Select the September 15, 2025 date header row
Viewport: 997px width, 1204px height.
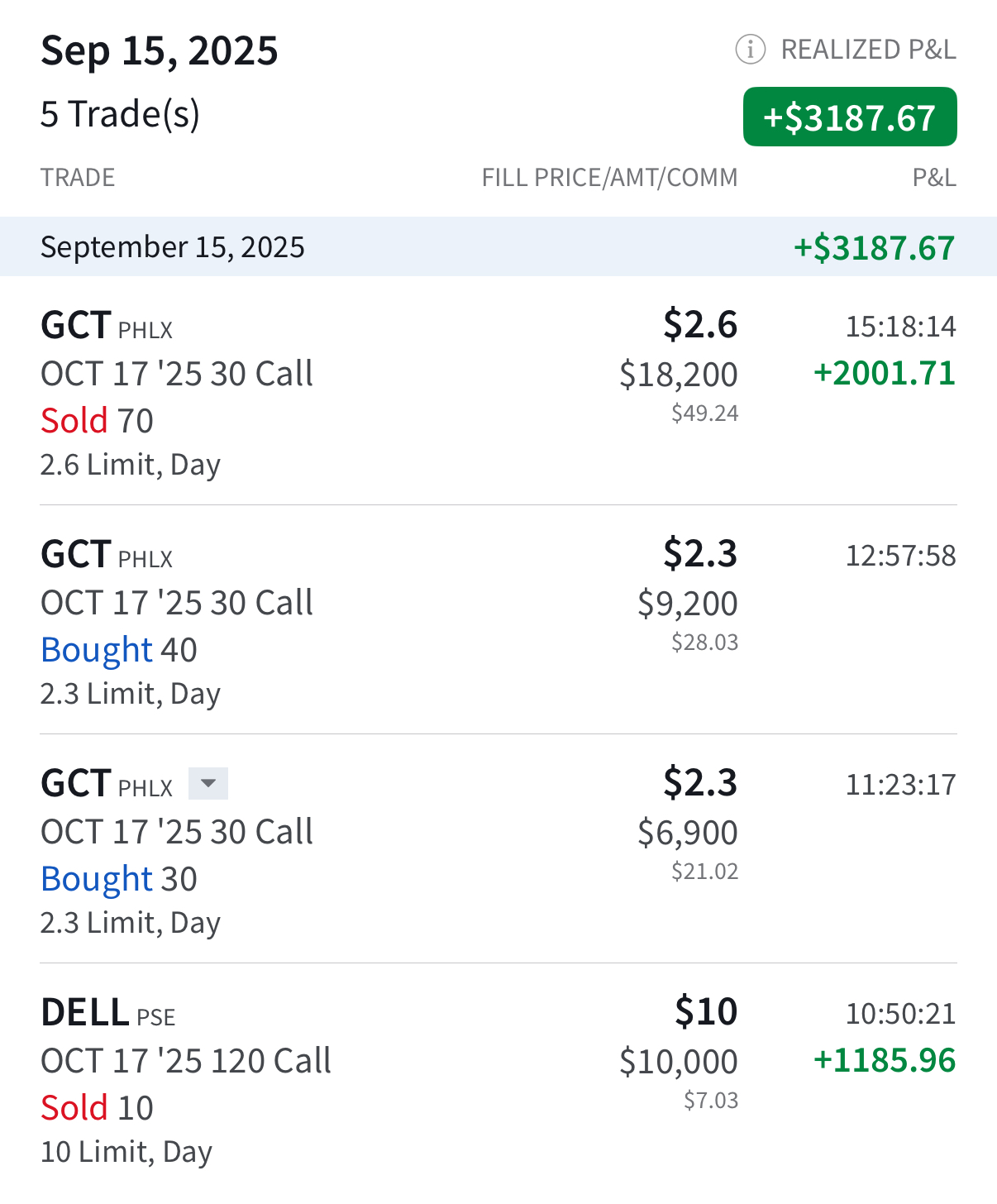tap(498, 246)
